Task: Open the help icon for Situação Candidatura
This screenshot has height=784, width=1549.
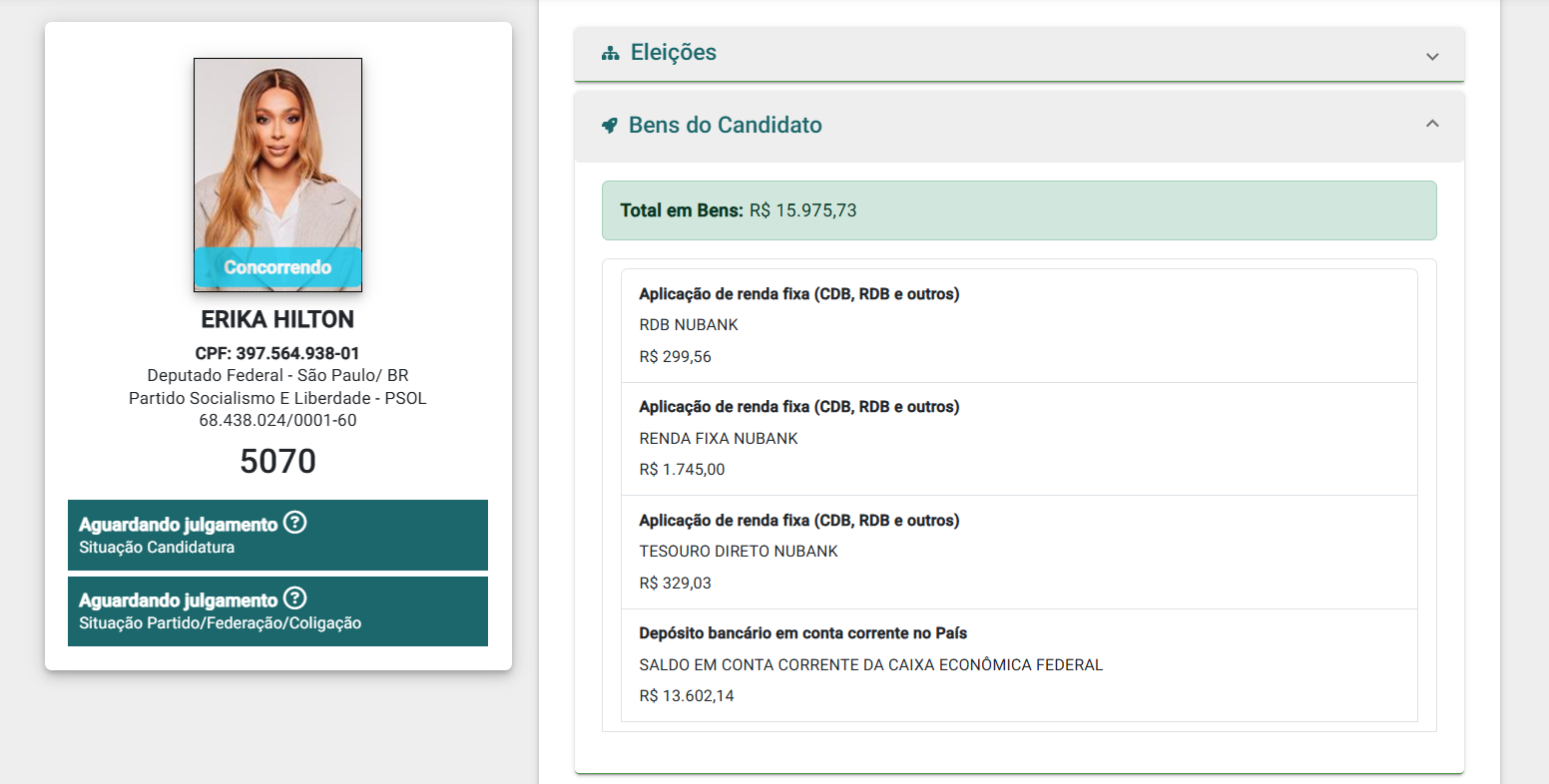Action: [294, 523]
